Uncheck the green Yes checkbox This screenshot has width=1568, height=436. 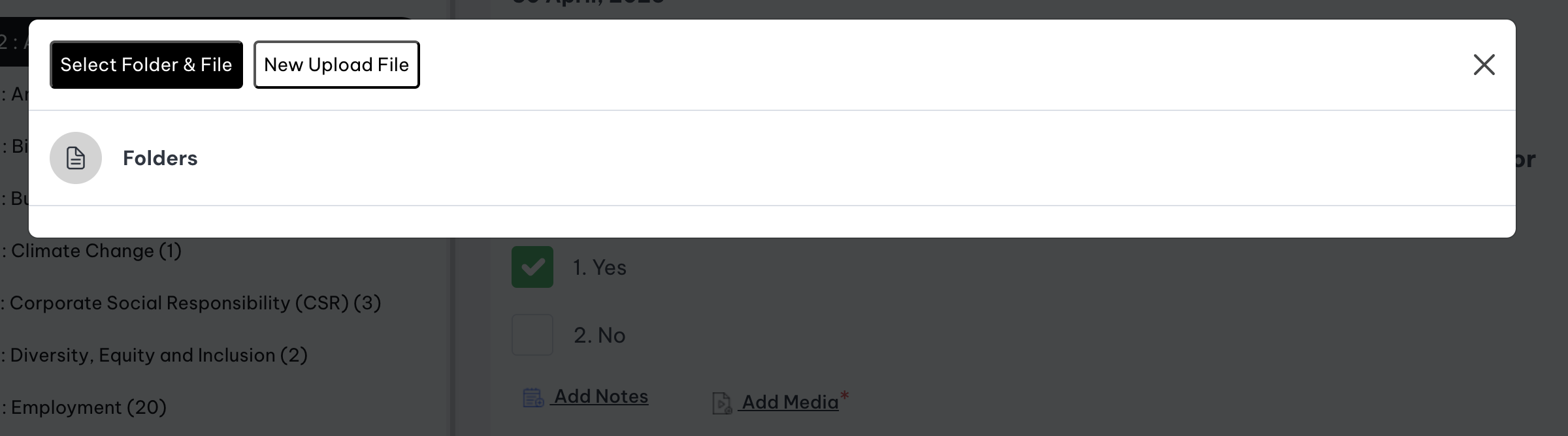pyautogui.click(x=532, y=267)
